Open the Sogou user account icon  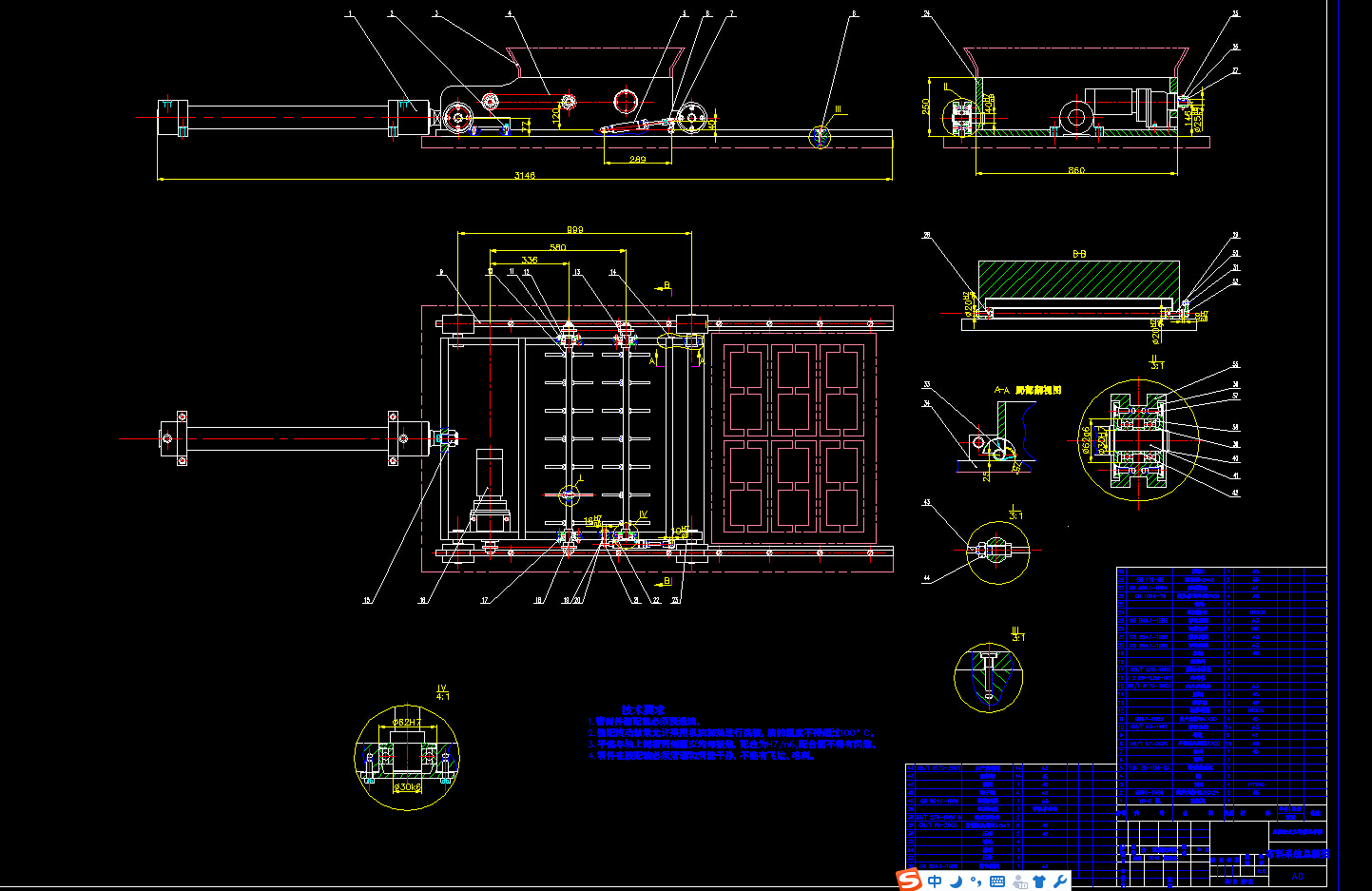pos(1019,881)
